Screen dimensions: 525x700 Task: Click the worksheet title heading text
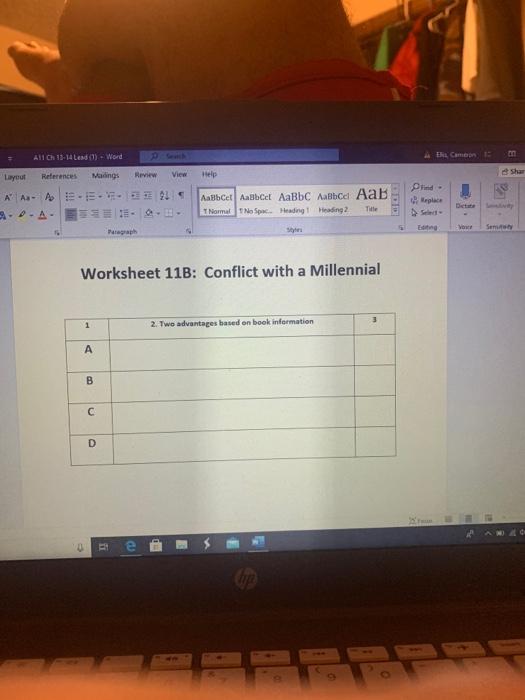(x=230, y=271)
